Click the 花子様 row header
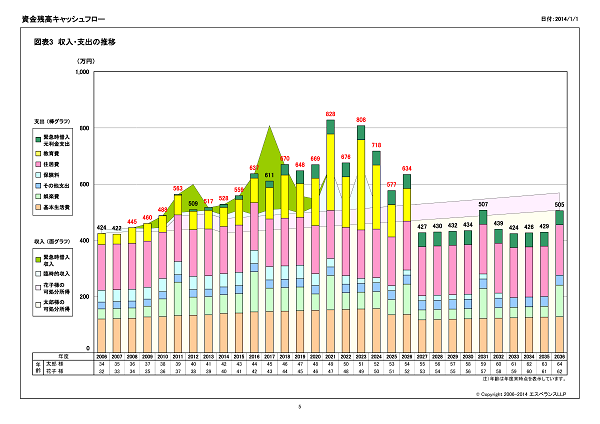 pos(55,371)
